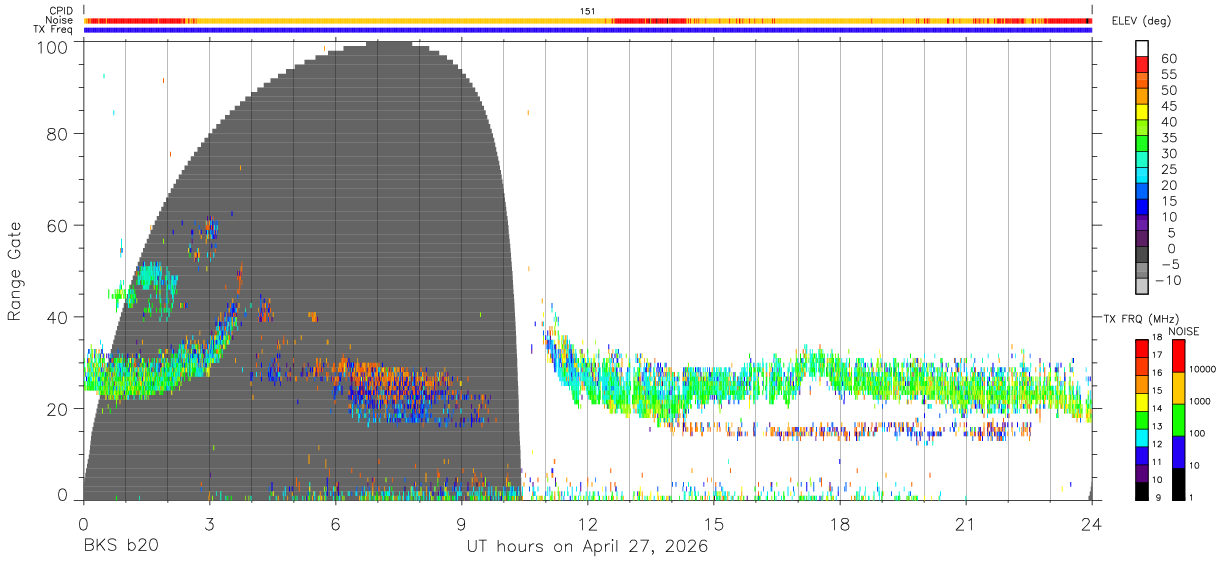Click the 10000 label on NOISE scale
The width and height of the screenshot is (1228, 567).
click(1203, 370)
